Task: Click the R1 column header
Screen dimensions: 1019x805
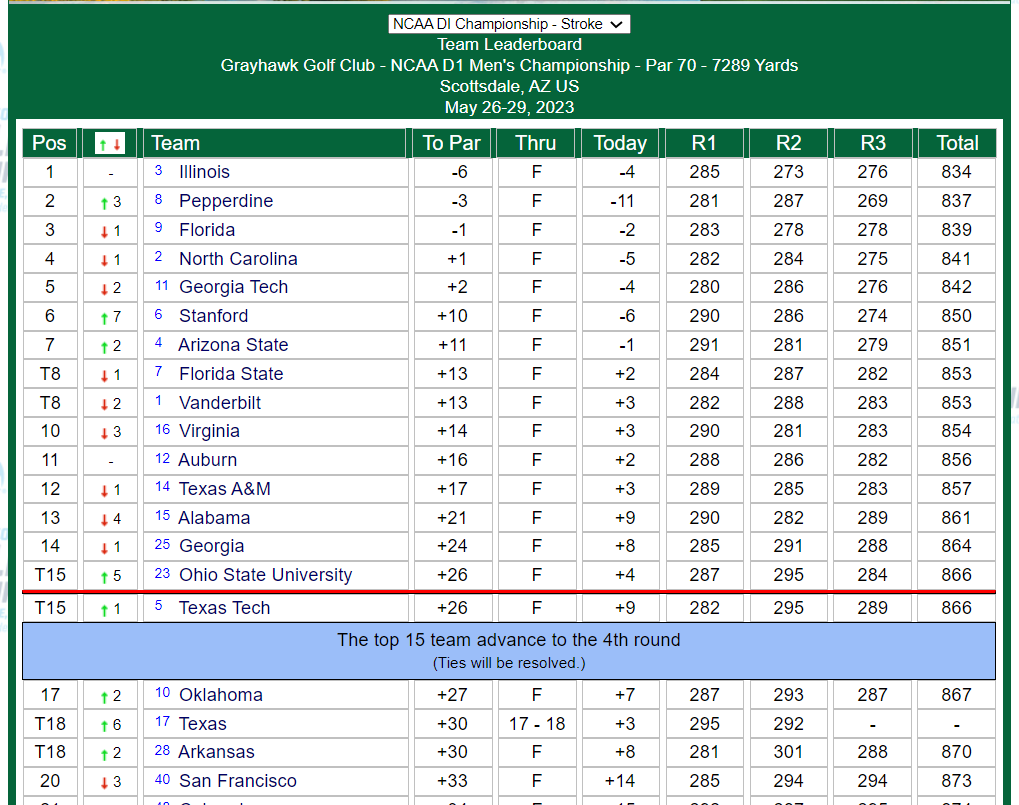Action: tap(704, 143)
